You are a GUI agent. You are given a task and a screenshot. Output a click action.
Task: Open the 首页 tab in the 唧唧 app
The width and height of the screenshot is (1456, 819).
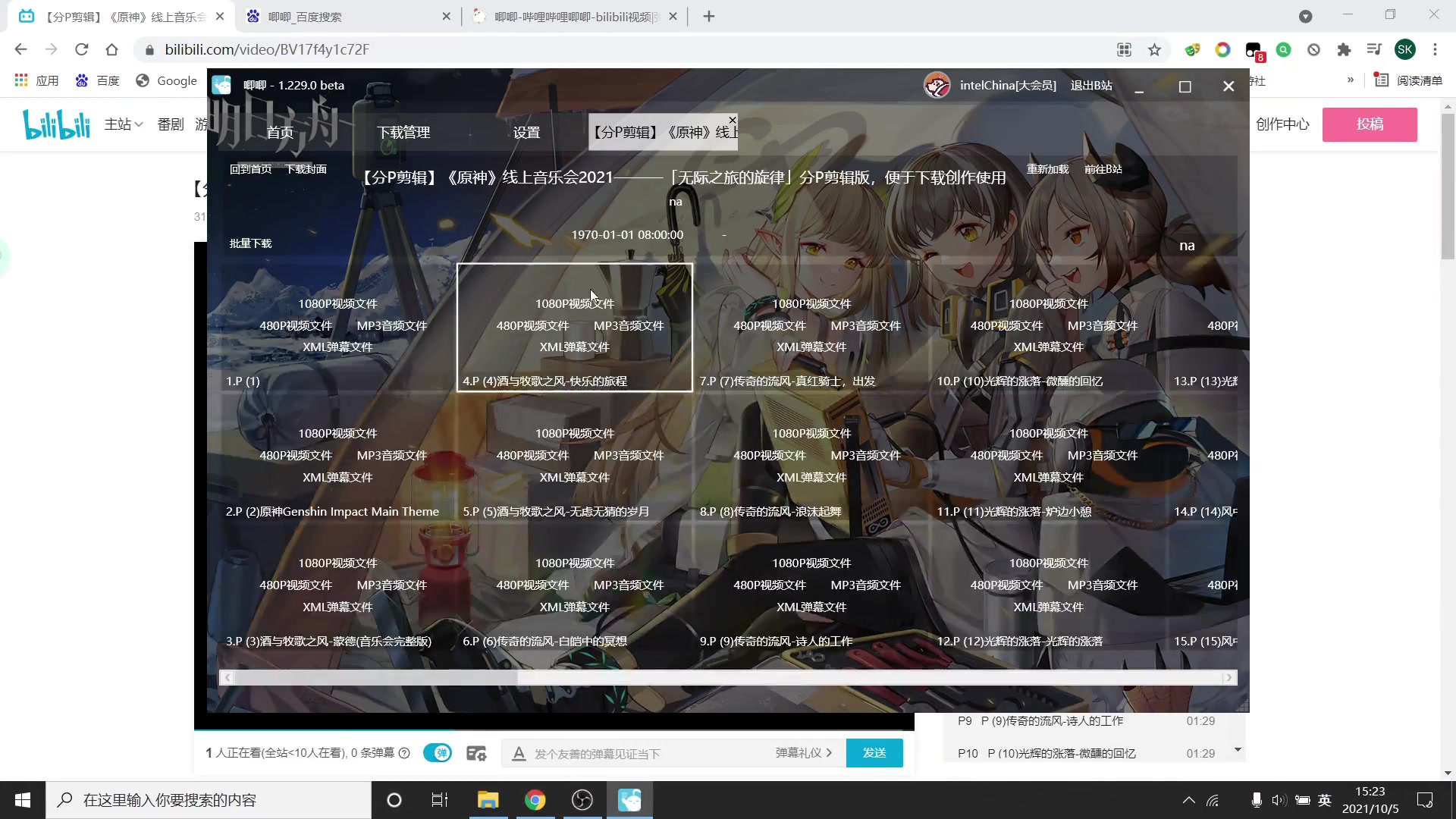pos(280,133)
